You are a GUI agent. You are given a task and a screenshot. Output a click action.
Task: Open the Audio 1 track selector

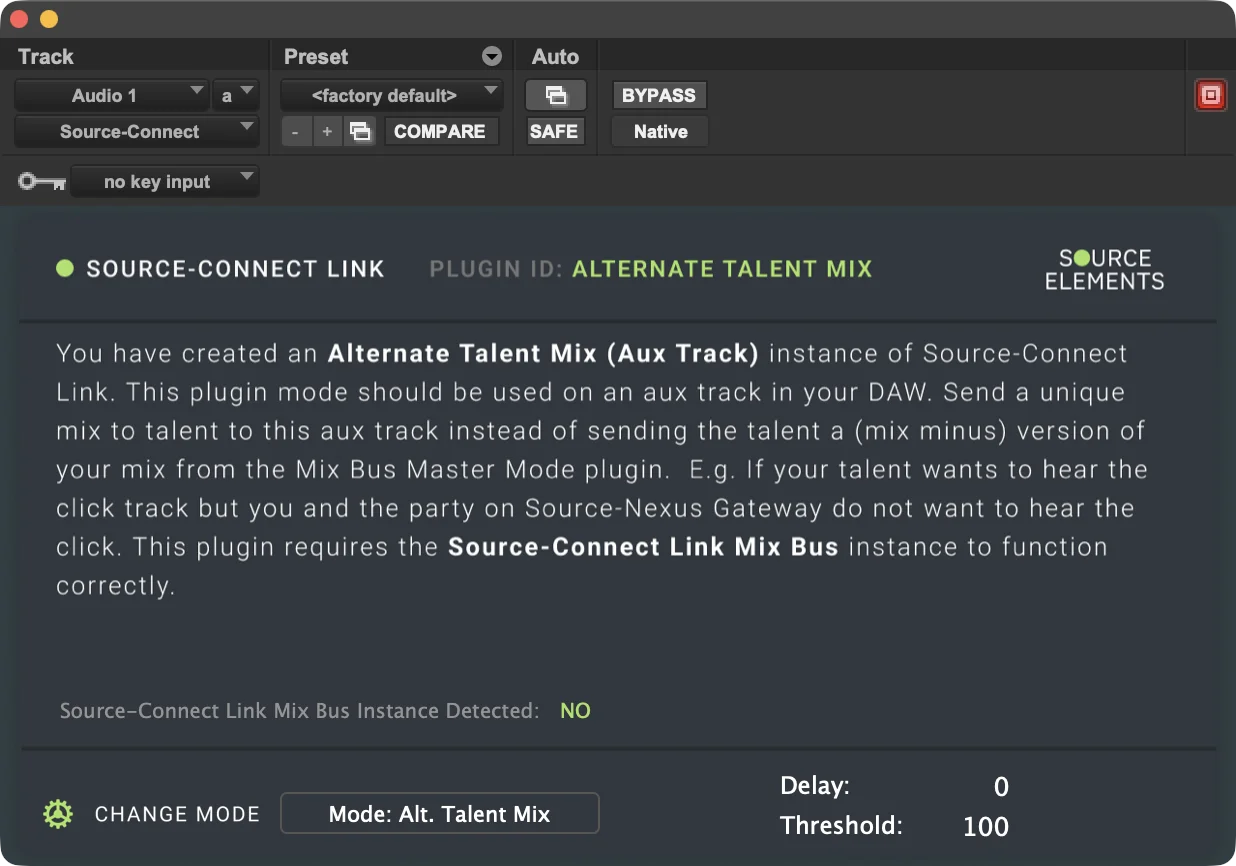111,96
